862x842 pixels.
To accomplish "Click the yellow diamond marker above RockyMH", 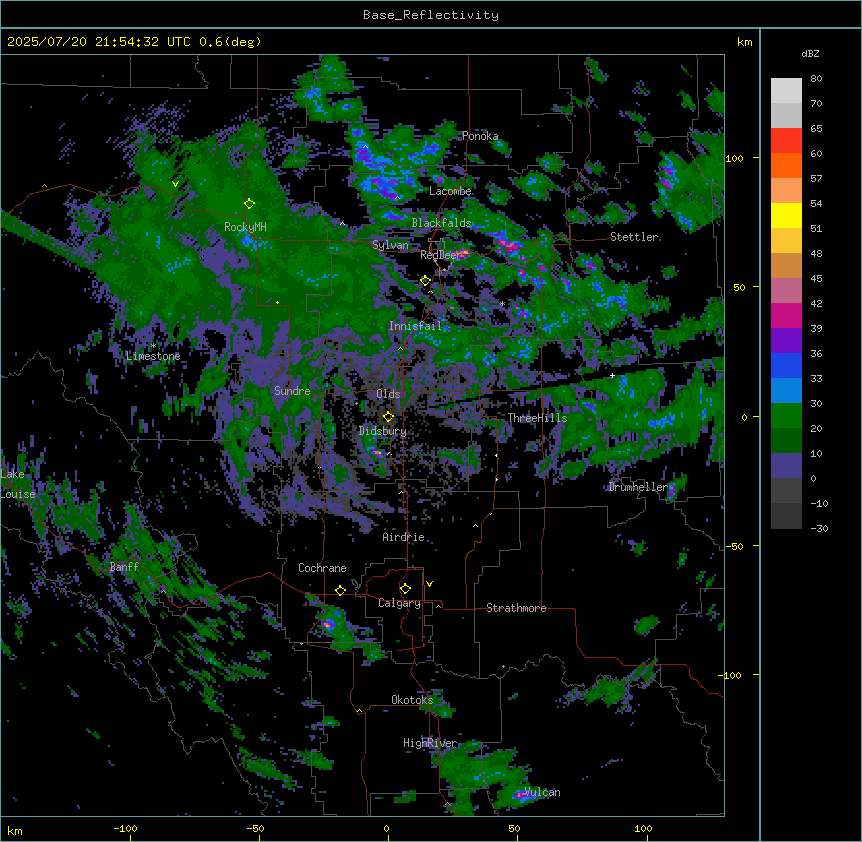I will tap(250, 204).
